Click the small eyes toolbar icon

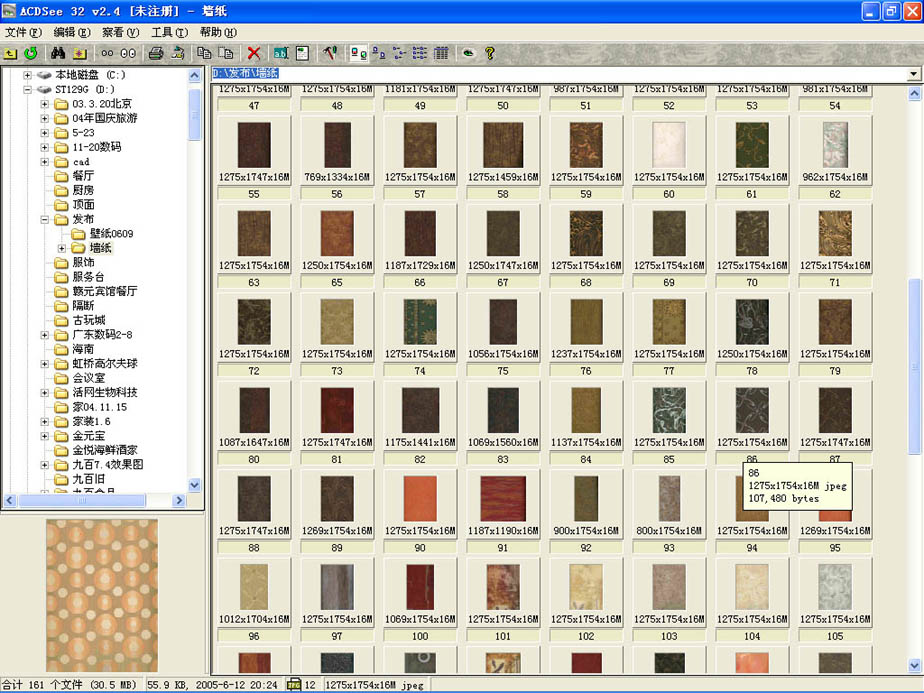107,54
